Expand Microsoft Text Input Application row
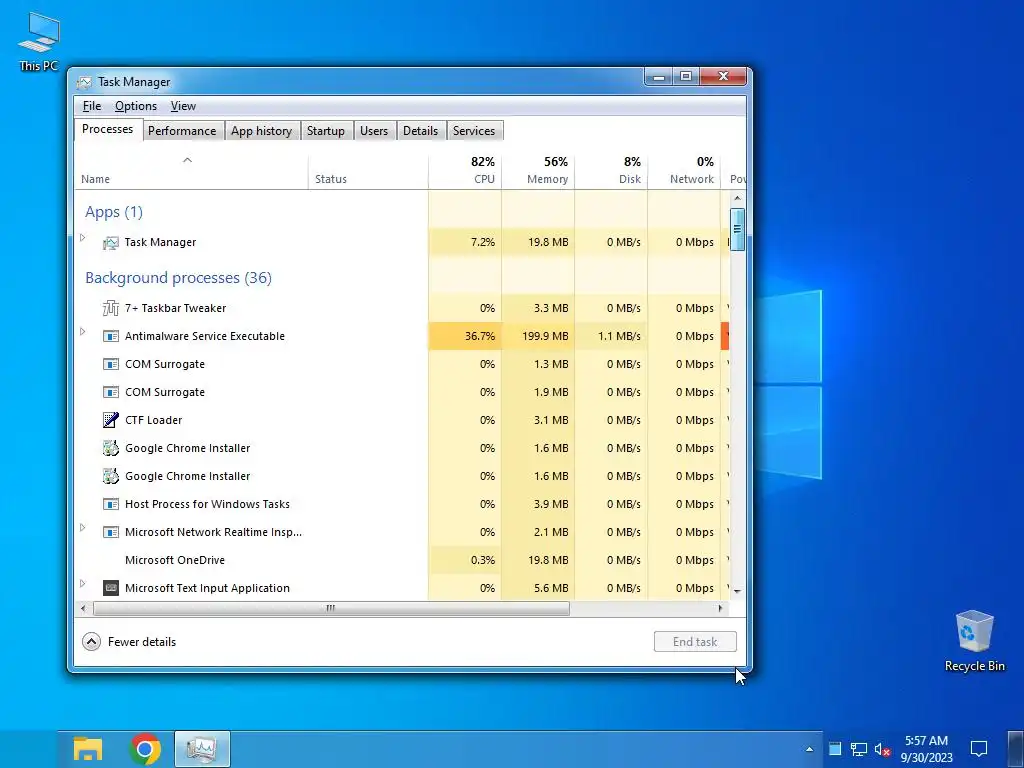 83,583
